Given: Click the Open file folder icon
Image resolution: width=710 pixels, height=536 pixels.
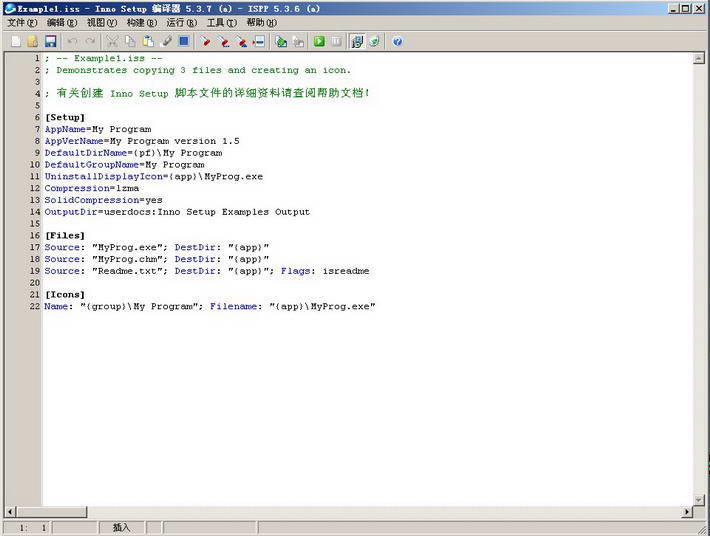Looking at the screenshot, I should pyautogui.click(x=32, y=41).
